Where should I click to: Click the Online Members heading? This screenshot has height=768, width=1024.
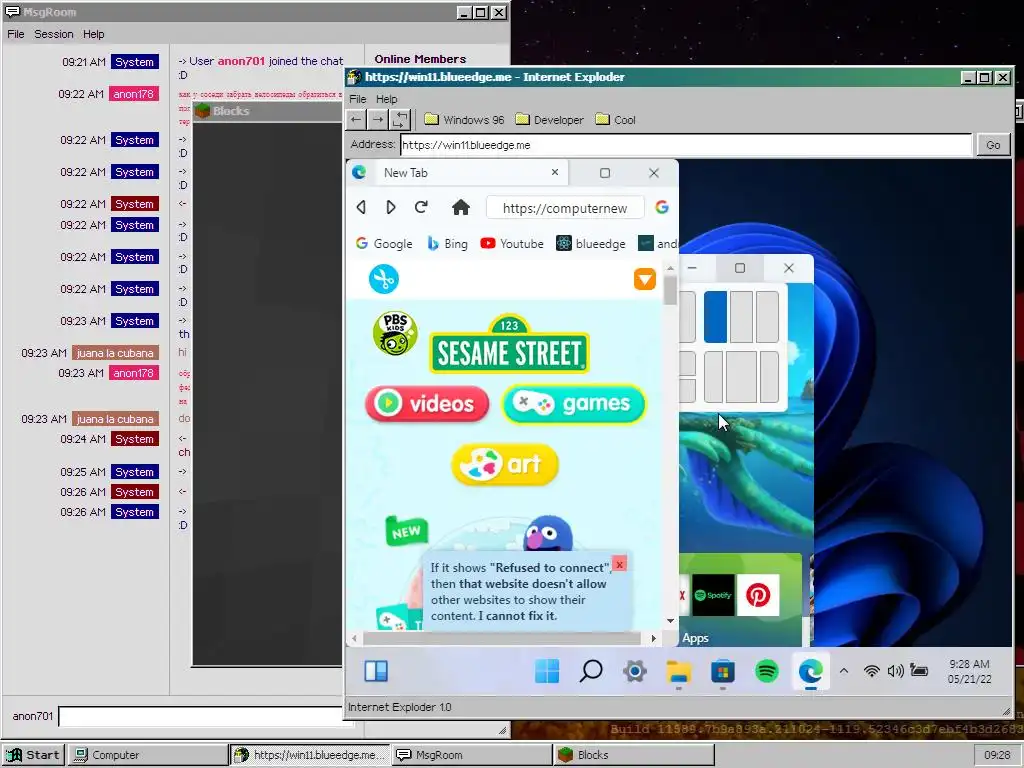420,59
